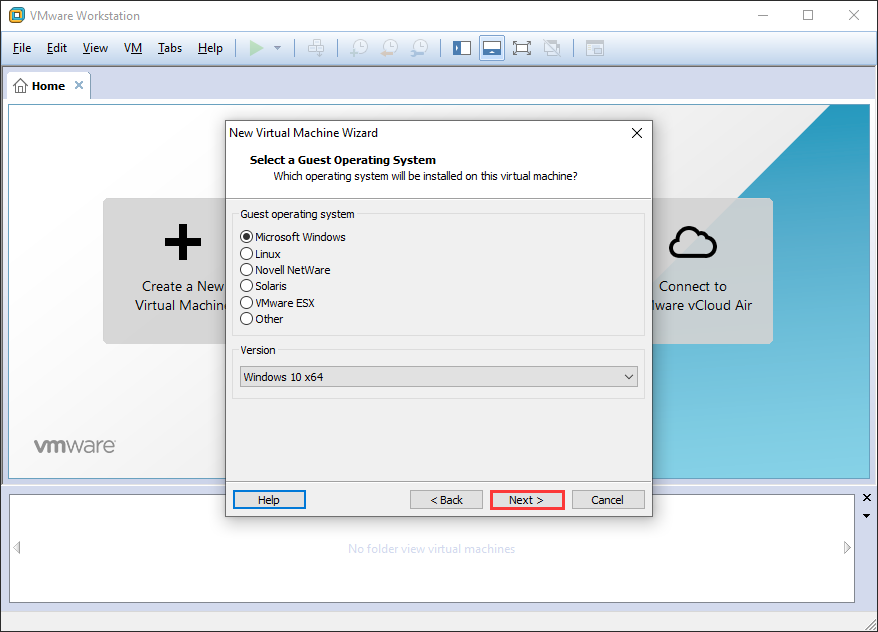Click the green Power On play icon
The height and width of the screenshot is (632, 878).
pyautogui.click(x=256, y=48)
